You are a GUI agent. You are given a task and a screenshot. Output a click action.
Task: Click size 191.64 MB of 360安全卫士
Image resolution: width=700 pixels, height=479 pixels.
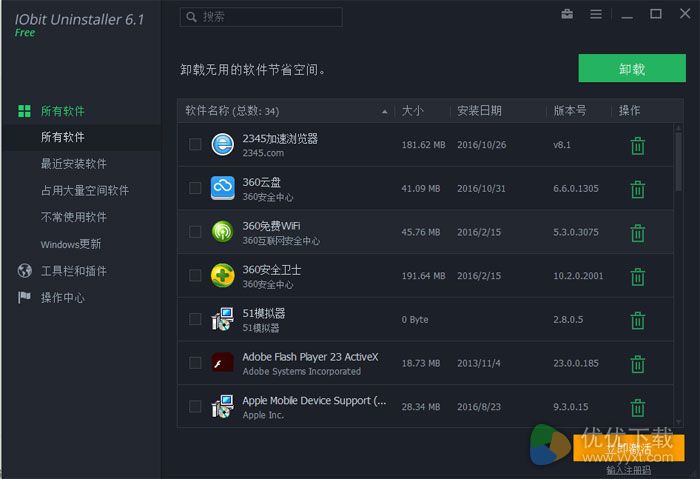[423, 276]
